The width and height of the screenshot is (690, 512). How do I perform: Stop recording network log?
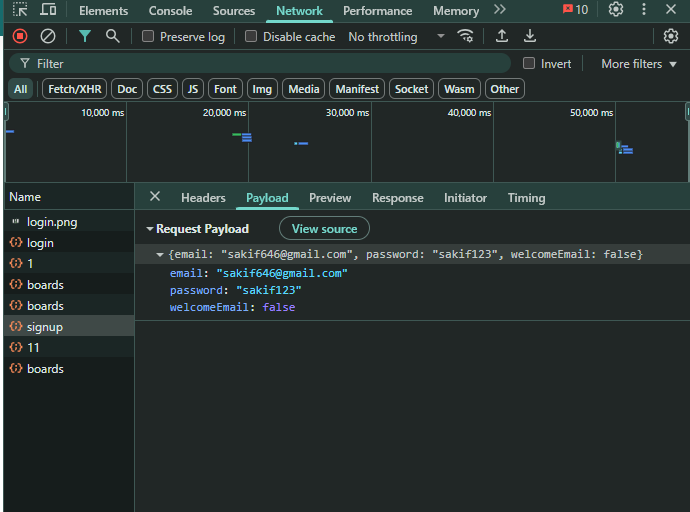point(20,36)
